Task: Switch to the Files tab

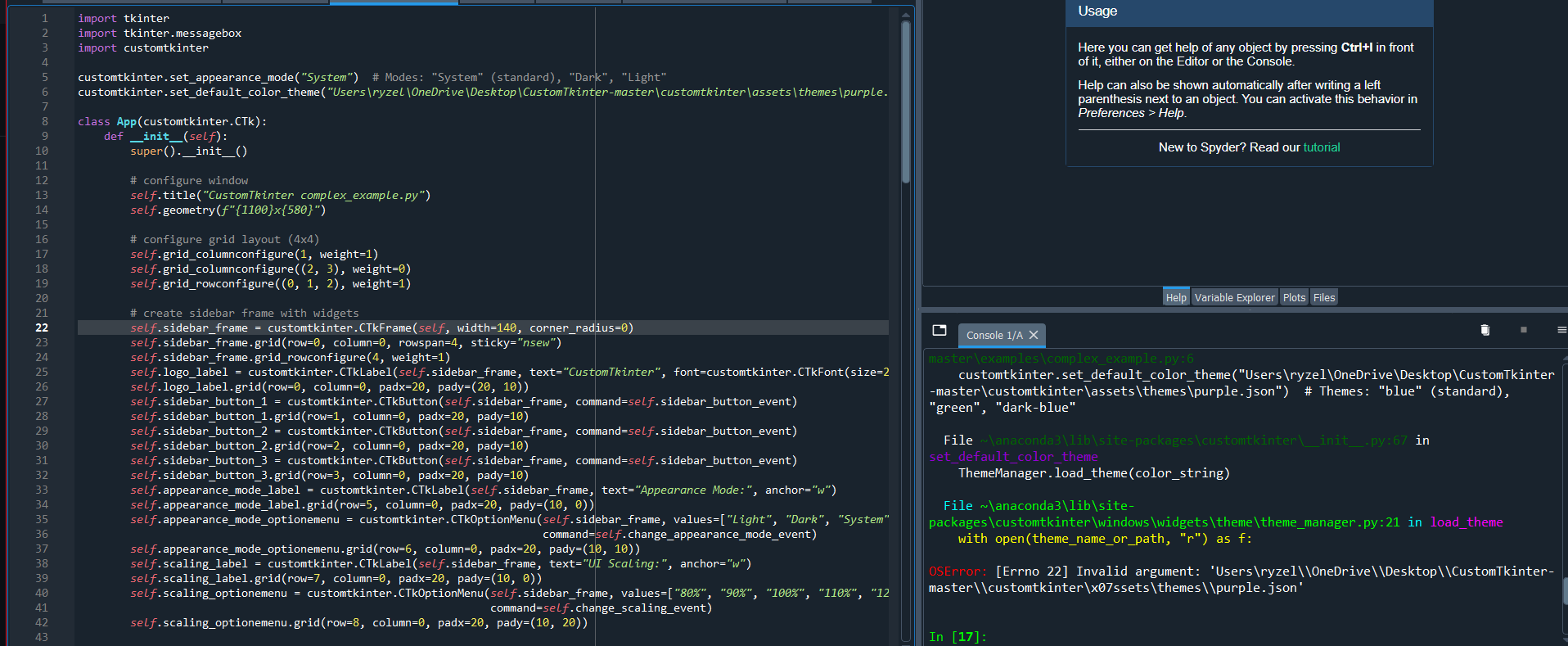Action: (1324, 297)
